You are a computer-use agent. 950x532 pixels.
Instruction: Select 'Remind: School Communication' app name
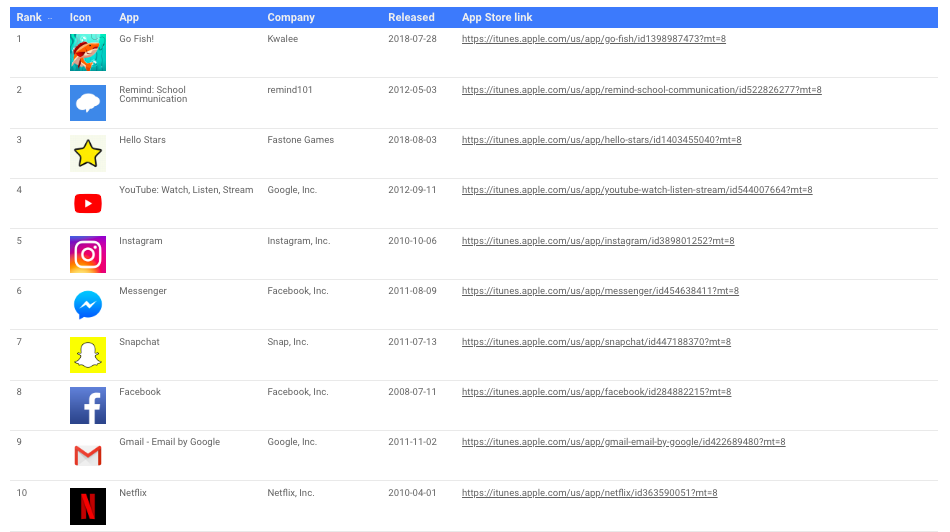tap(153, 95)
